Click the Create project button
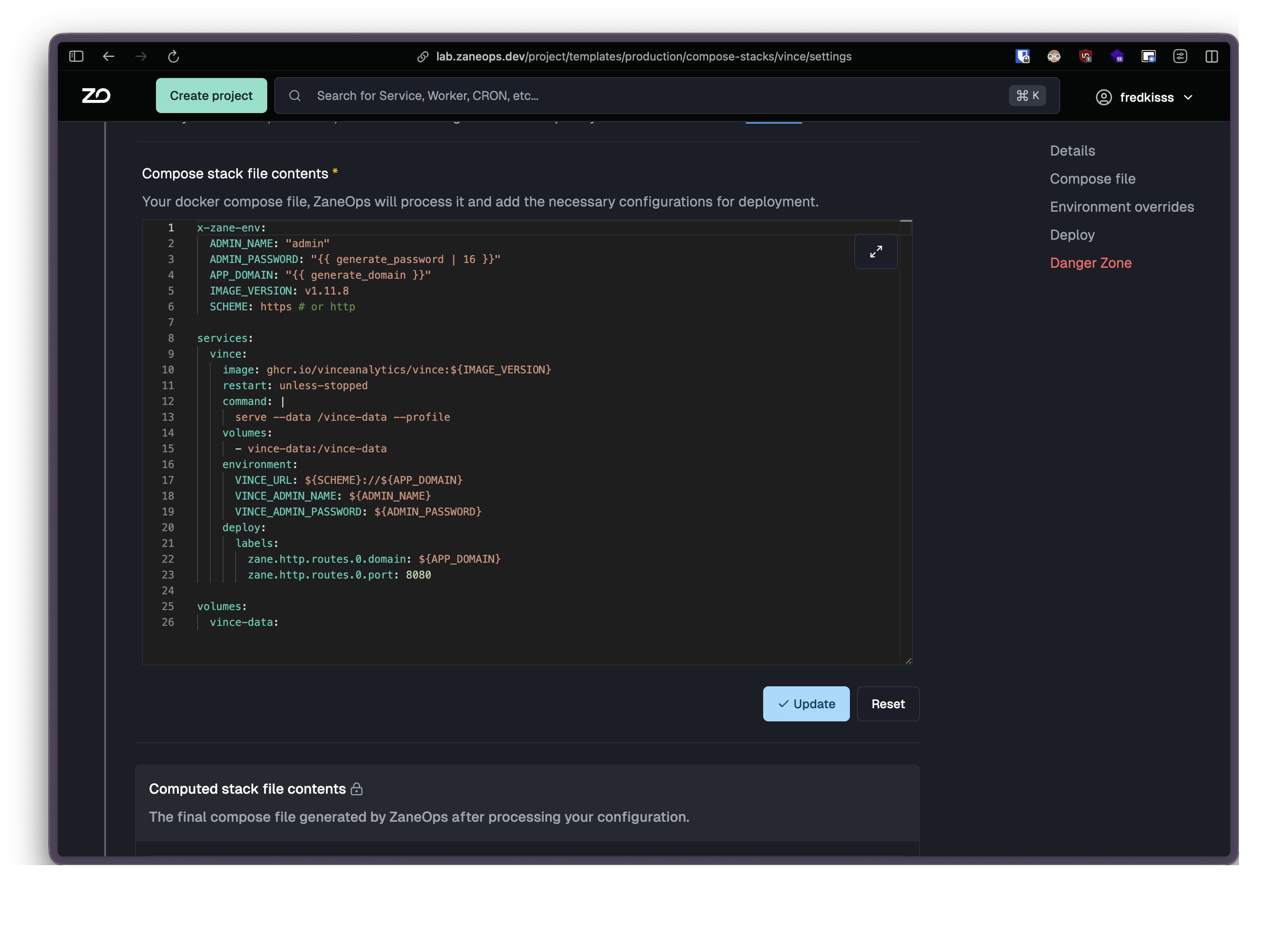Viewport: 1288px width, 930px height. [x=211, y=96]
